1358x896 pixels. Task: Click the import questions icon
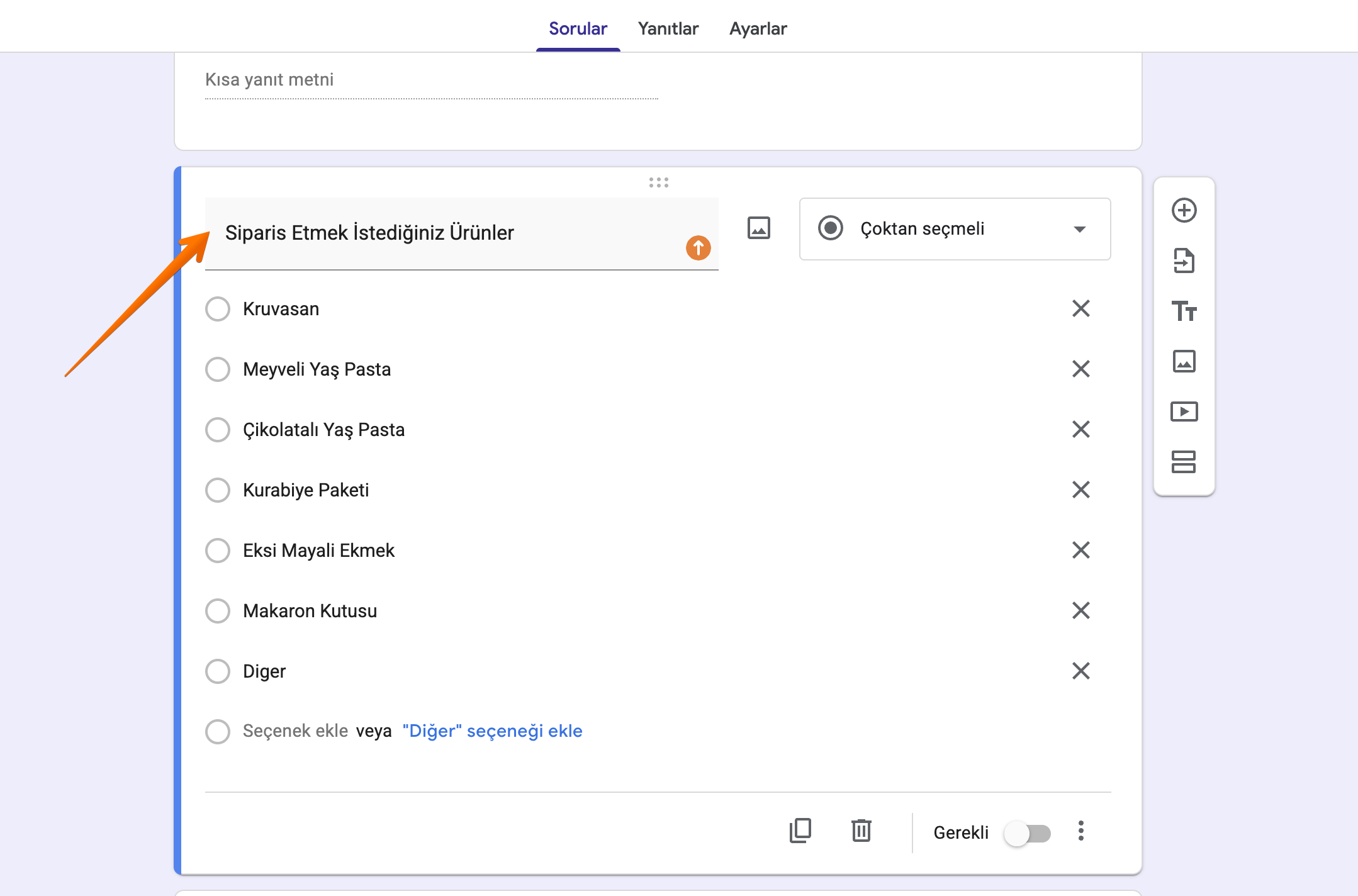[1184, 260]
